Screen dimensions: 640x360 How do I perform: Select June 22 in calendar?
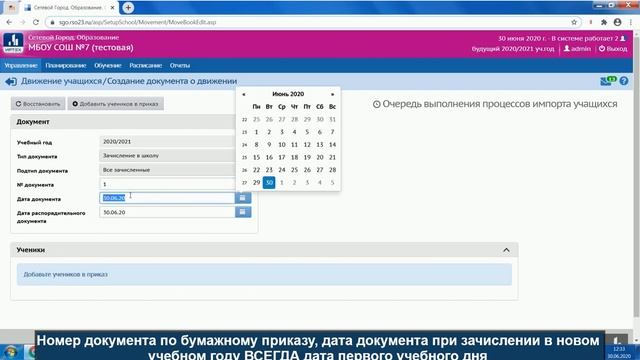click(x=256, y=170)
